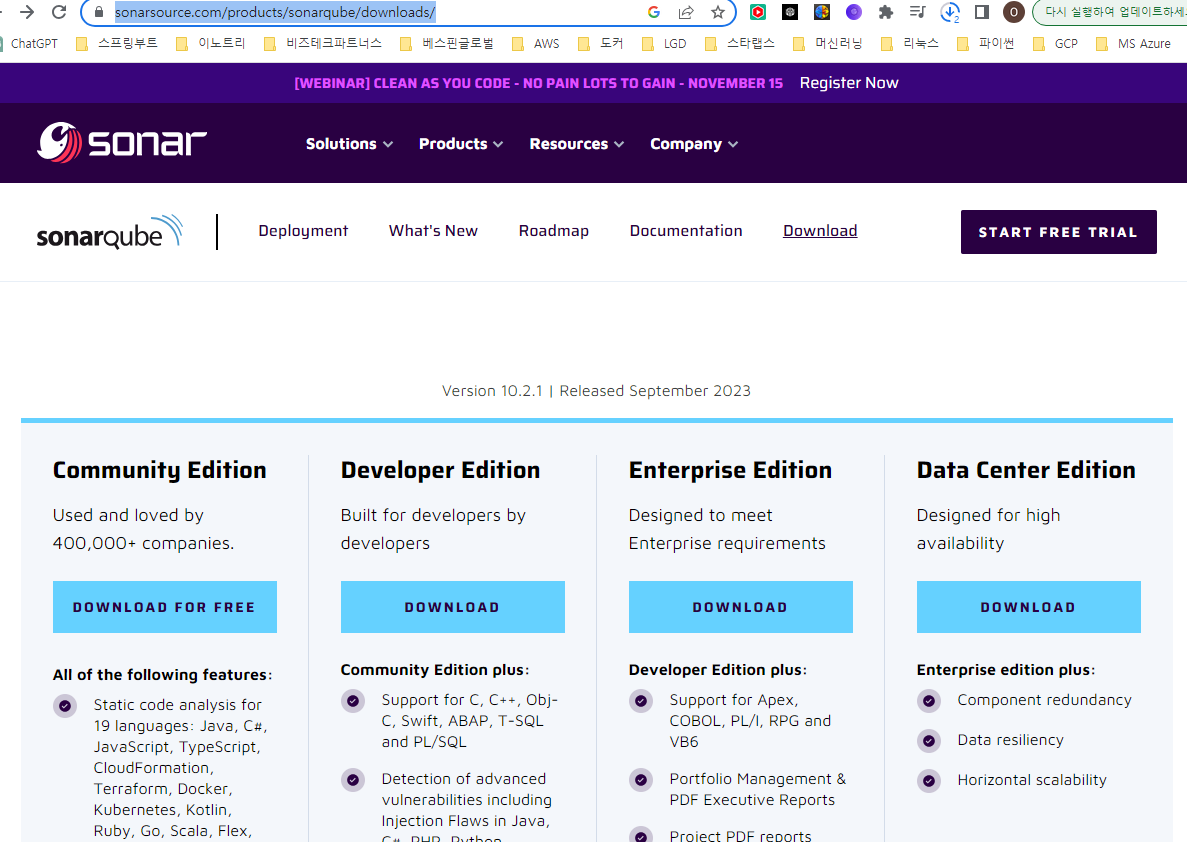Open the profile avatar labeled O
Screen dimensions: 1187x842
(1014, 12)
